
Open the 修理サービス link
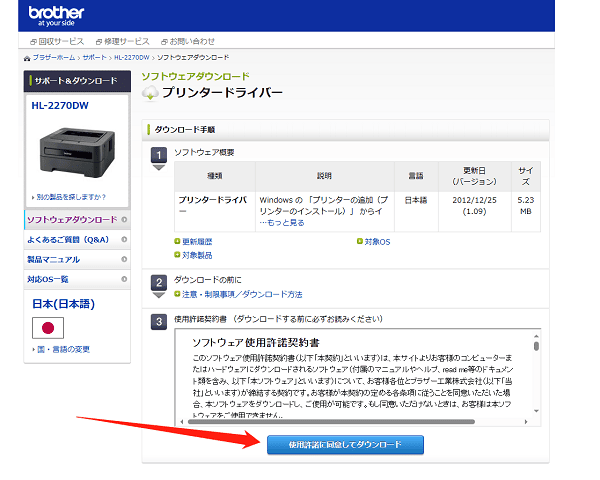point(123,41)
